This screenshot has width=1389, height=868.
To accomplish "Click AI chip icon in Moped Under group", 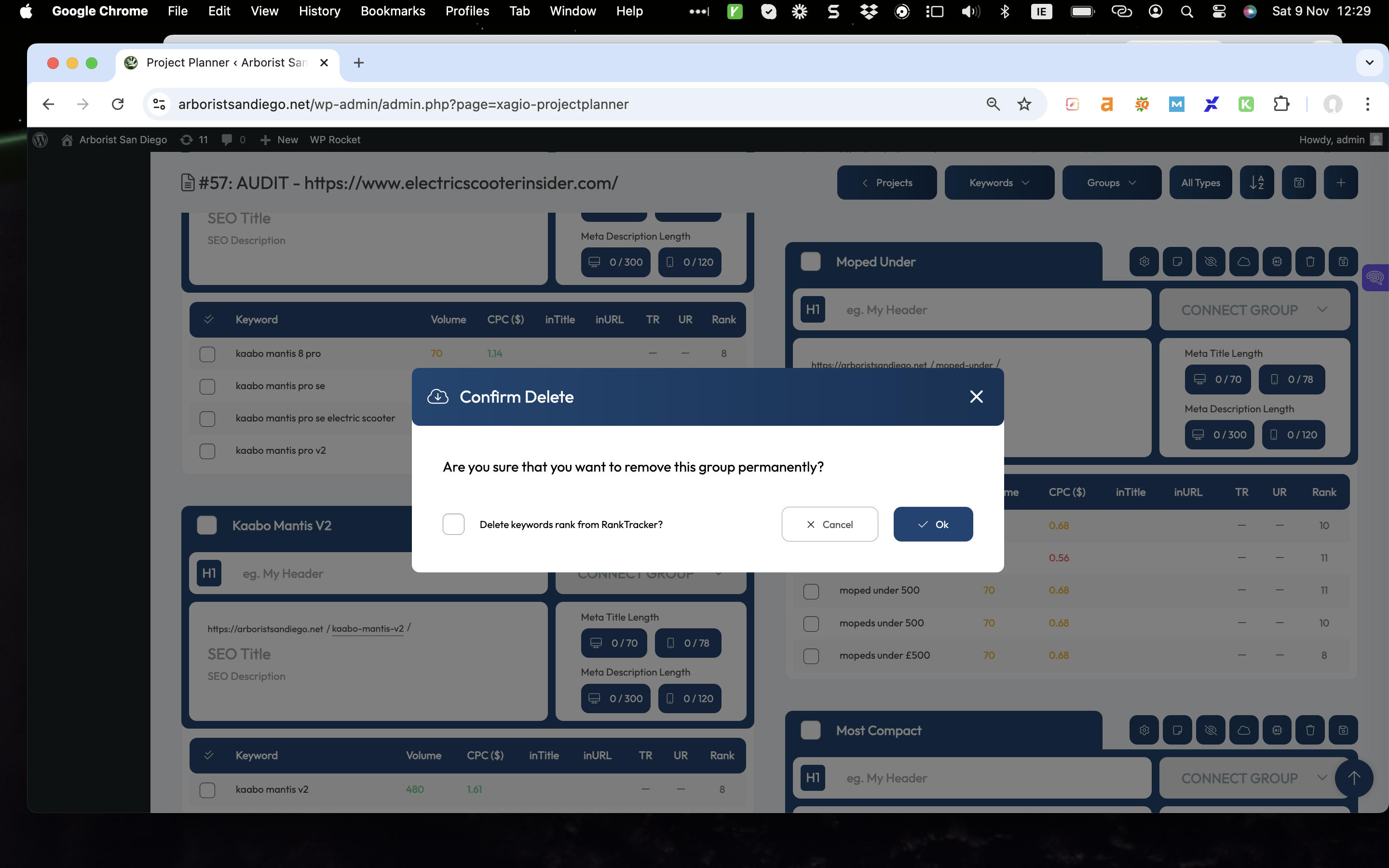I will pyautogui.click(x=1277, y=262).
